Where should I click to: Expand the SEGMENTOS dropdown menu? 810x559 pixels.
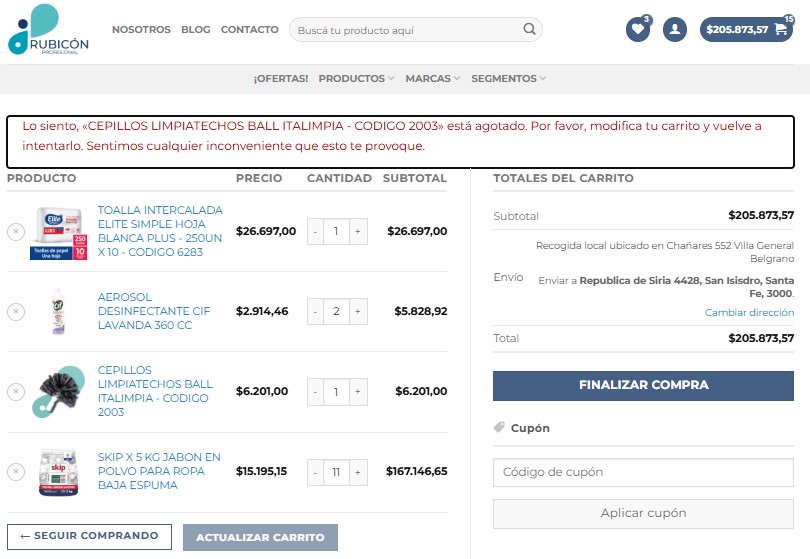tap(509, 78)
